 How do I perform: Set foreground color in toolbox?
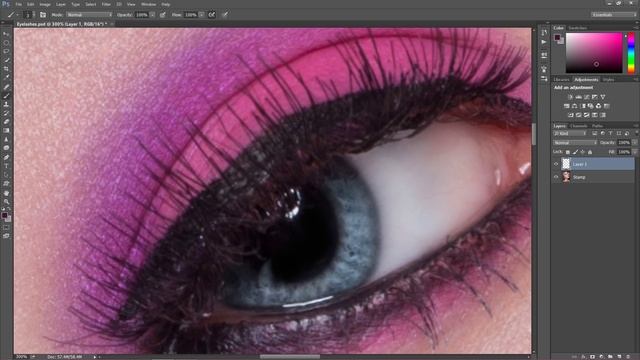4,215
